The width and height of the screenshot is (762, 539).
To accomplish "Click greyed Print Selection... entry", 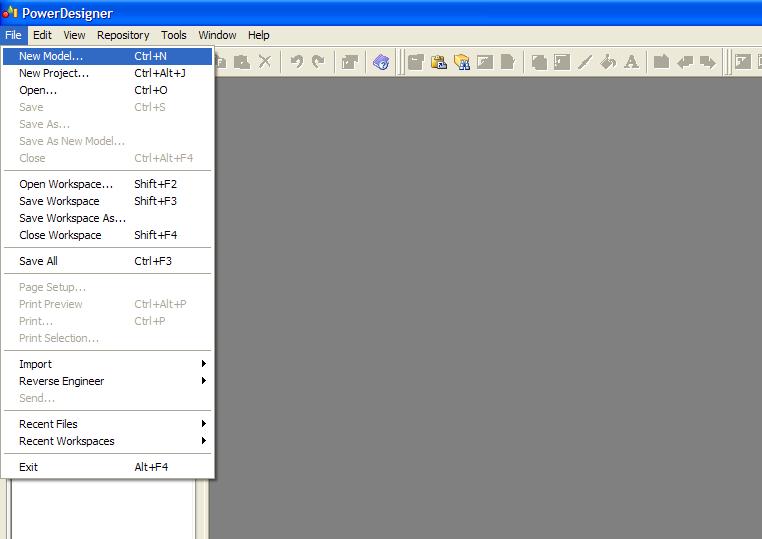I will pos(107,338).
